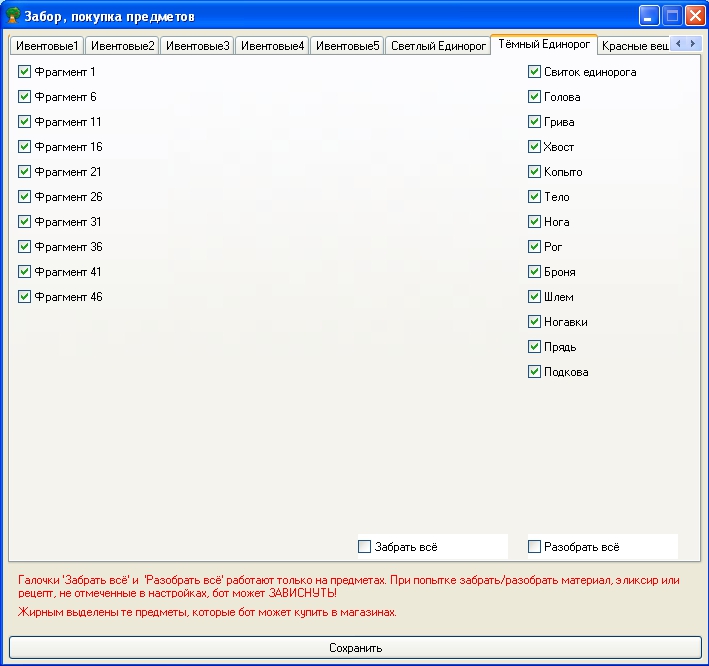Disable the Броня item checkbox

[x=535, y=272]
